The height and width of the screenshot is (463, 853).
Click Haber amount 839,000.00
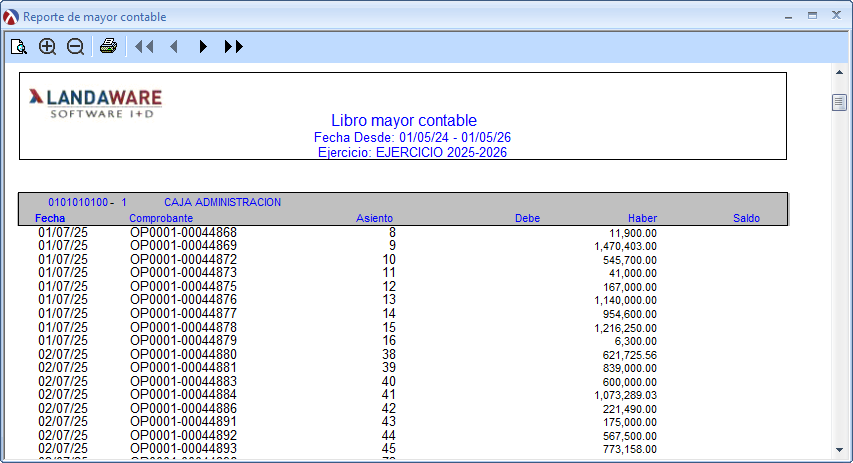click(630, 368)
